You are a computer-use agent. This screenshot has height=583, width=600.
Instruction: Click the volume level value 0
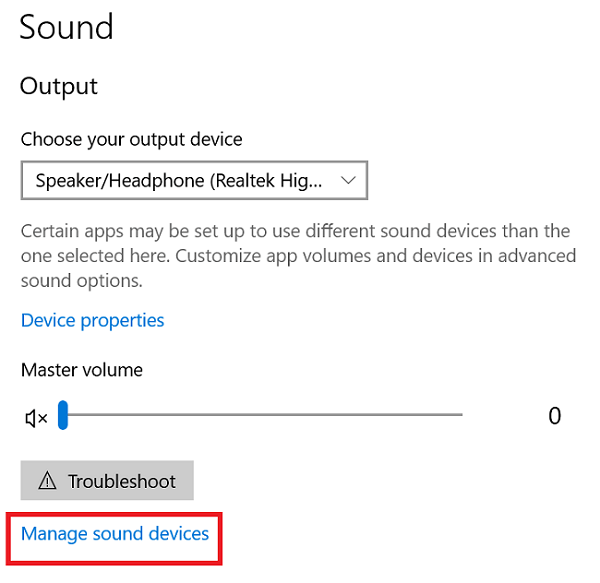[554, 416]
